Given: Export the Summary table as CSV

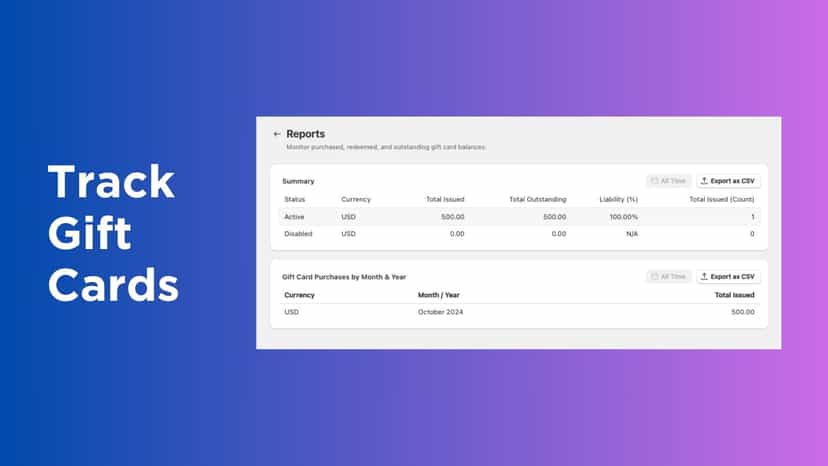Looking at the screenshot, I should [x=728, y=181].
